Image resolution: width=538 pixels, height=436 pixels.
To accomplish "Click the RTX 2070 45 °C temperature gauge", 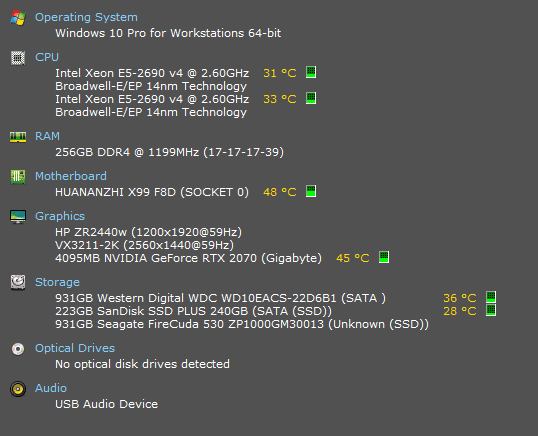I will point(384,257).
